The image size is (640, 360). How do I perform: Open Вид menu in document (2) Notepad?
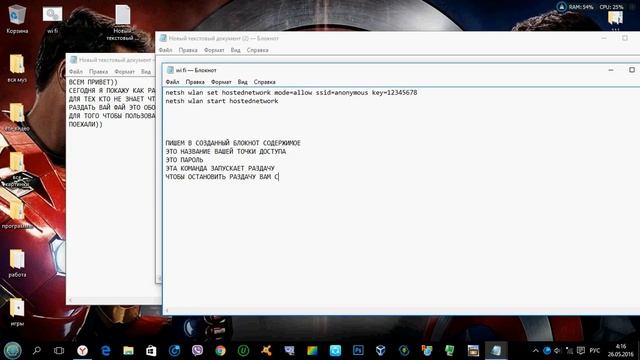coord(236,50)
